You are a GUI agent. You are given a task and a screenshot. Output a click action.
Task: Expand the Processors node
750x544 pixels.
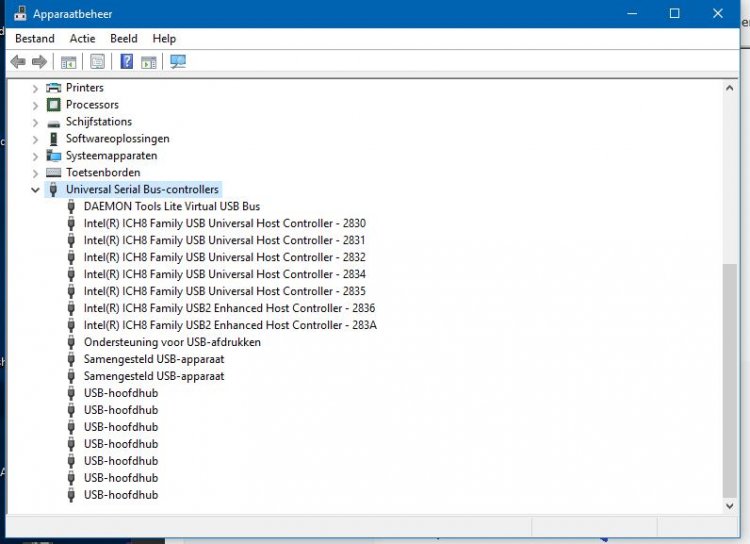pyautogui.click(x=36, y=105)
